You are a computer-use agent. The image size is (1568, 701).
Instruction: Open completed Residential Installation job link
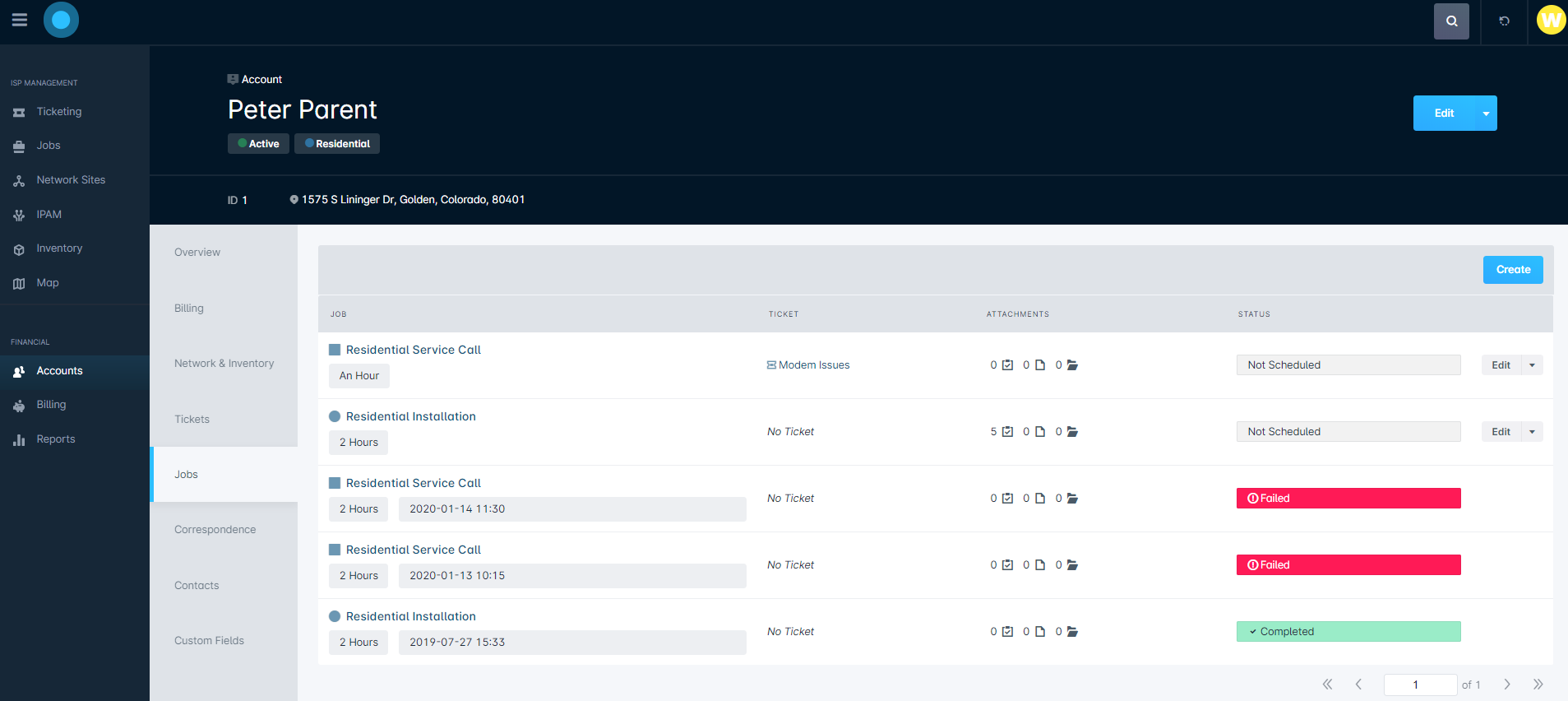pyautogui.click(x=410, y=617)
